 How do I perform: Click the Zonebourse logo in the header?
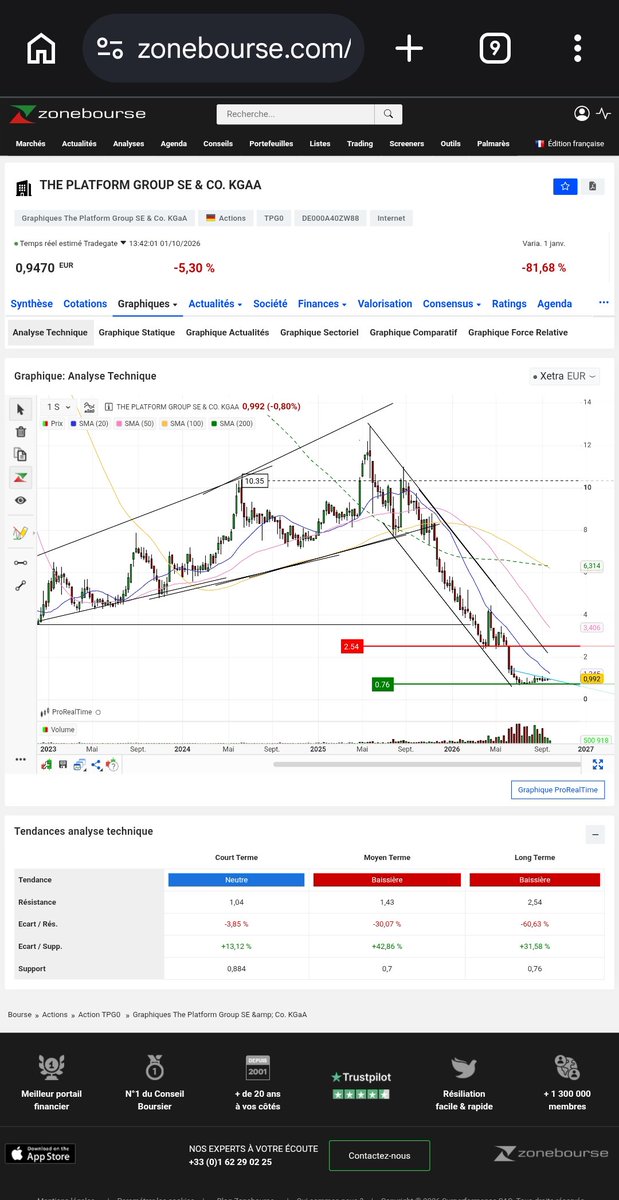tap(77, 114)
